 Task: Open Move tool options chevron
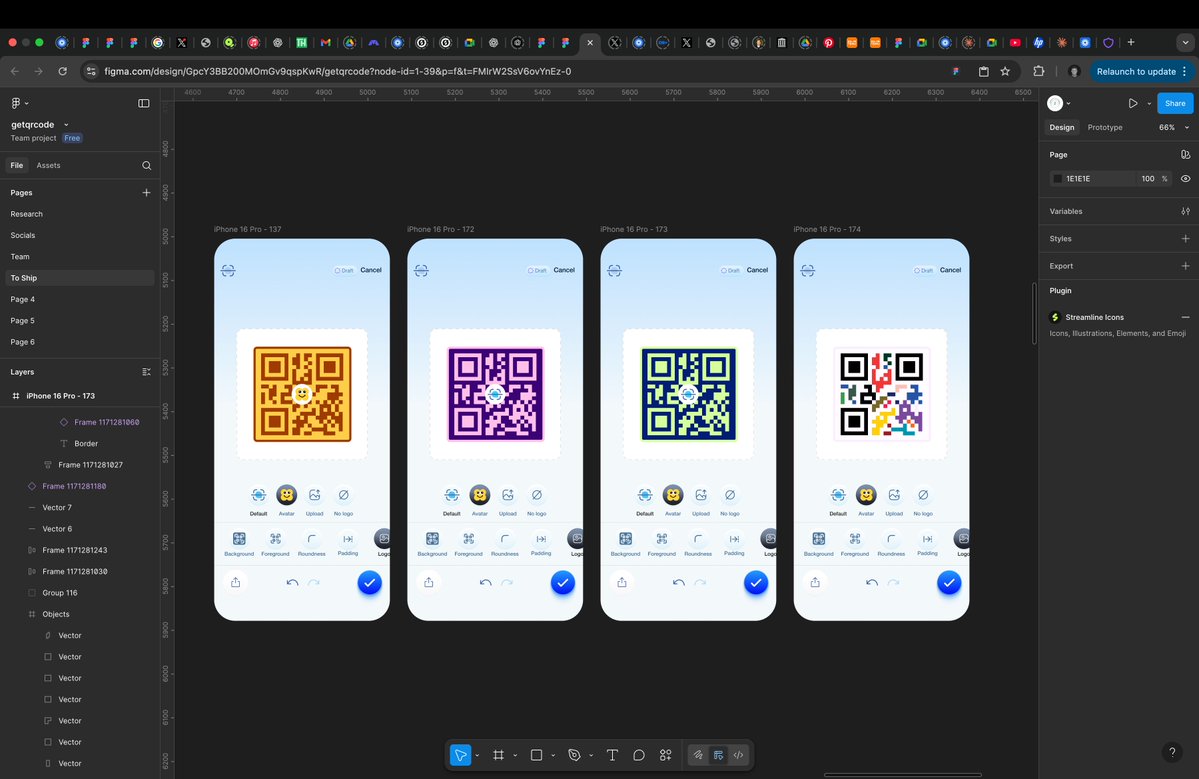477,755
